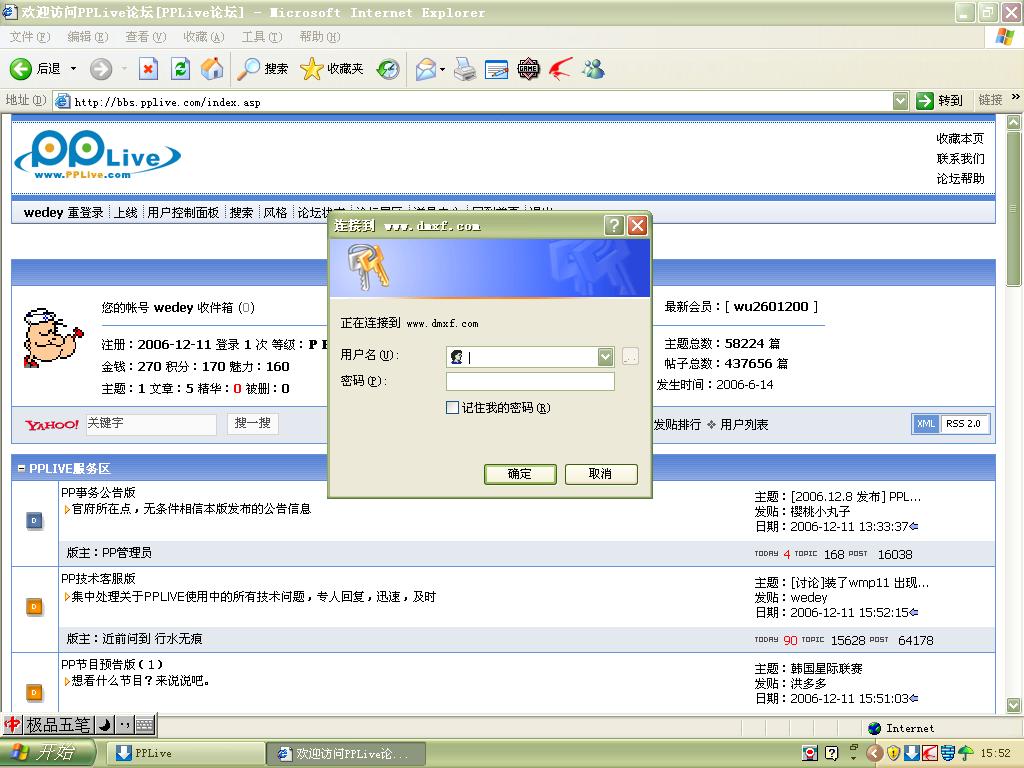The image size is (1024, 768).
Task: Click the Forward arrow toolbar icon
Action: pyautogui.click(x=101, y=69)
